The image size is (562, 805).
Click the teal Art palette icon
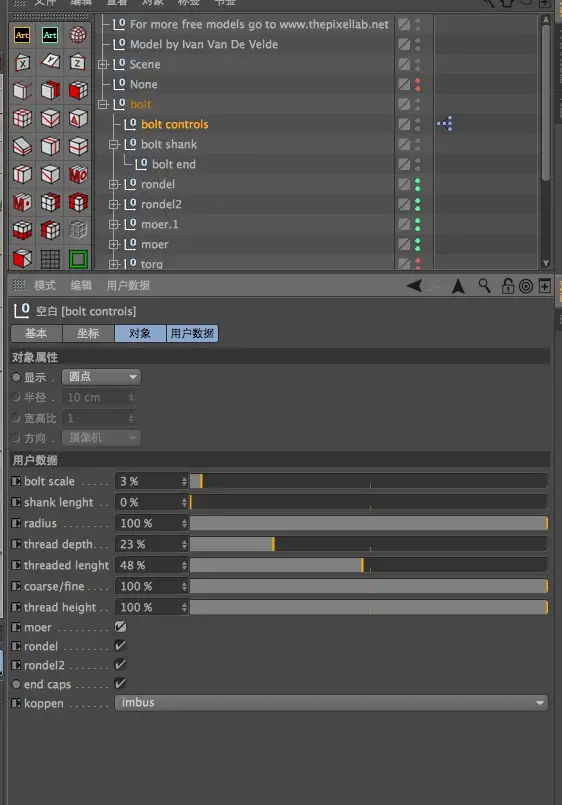coord(50,35)
